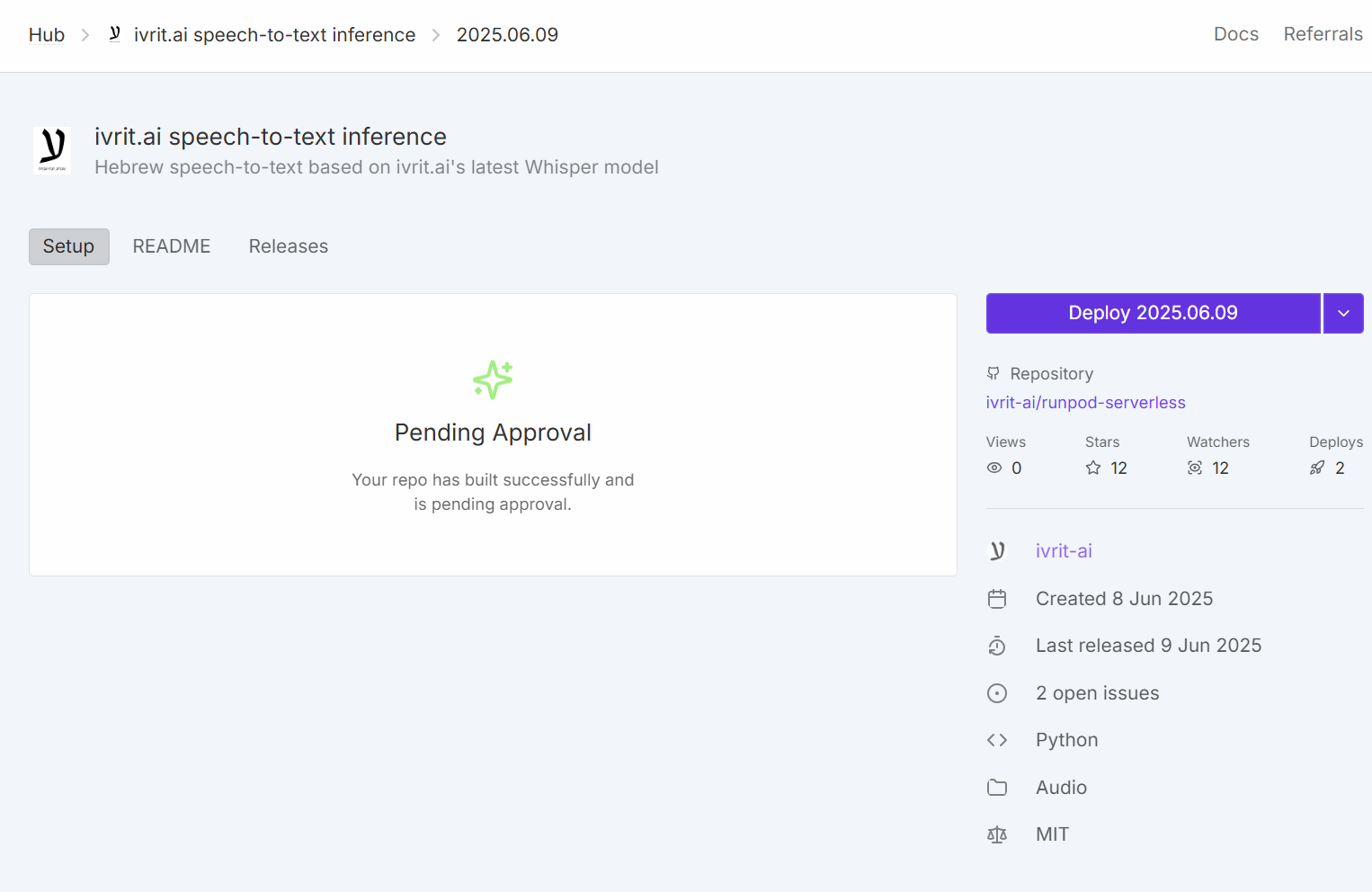Click the '2 open issues' text
1372x892 pixels.
coord(1098,693)
